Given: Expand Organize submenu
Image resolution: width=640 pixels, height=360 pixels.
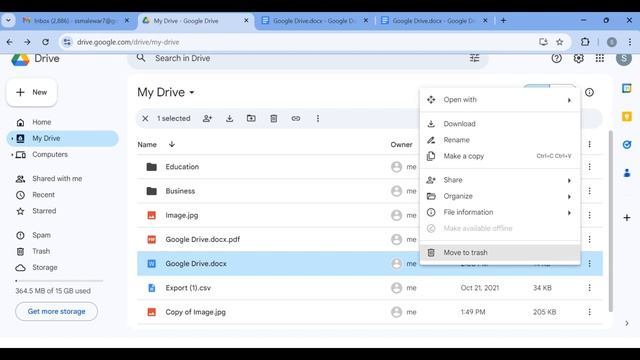Looking at the screenshot, I should (569, 197).
